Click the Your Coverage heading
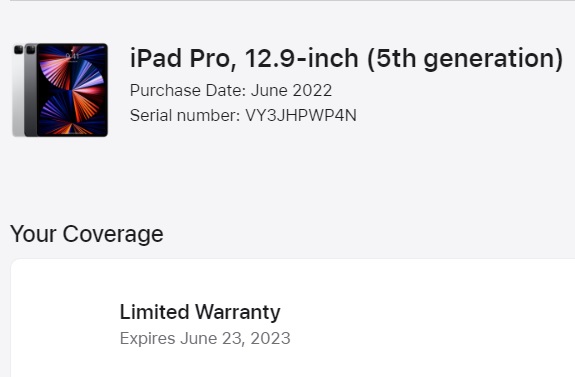The height and width of the screenshot is (377, 575). [87, 234]
